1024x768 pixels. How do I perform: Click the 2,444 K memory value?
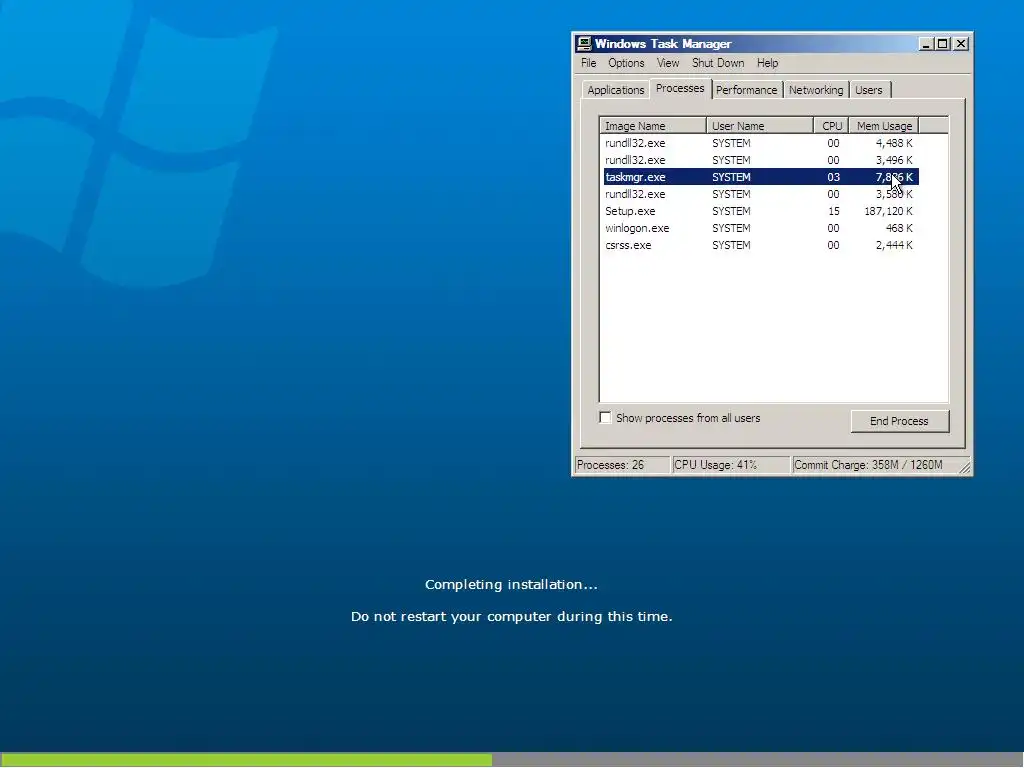click(x=894, y=245)
